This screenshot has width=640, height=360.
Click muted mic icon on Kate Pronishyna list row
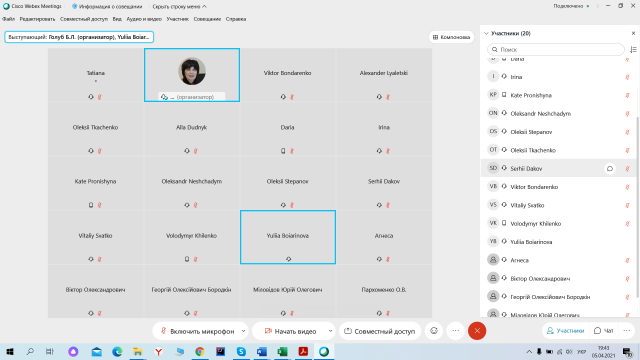point(627,96)
